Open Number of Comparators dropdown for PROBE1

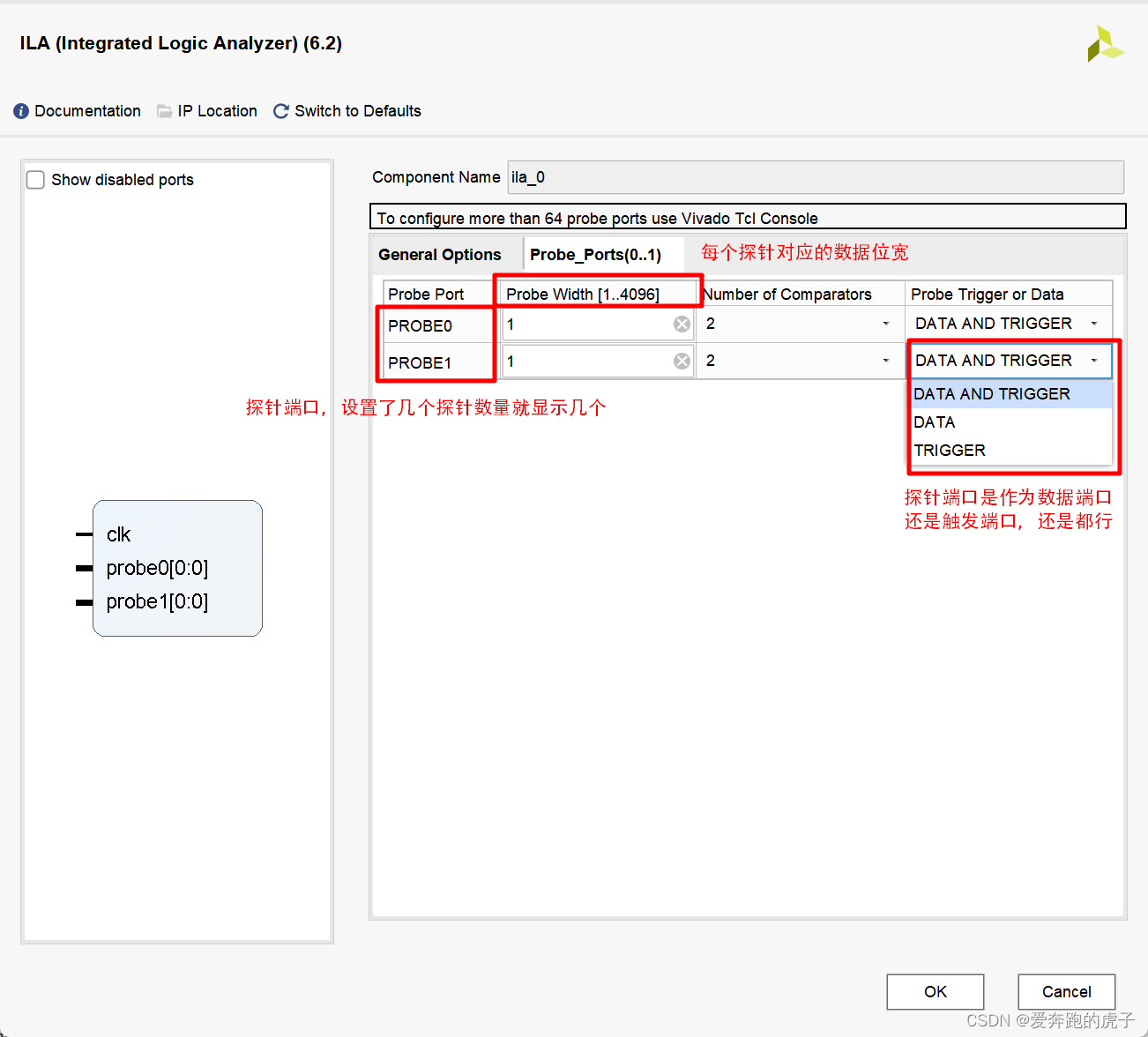(886, 361)
